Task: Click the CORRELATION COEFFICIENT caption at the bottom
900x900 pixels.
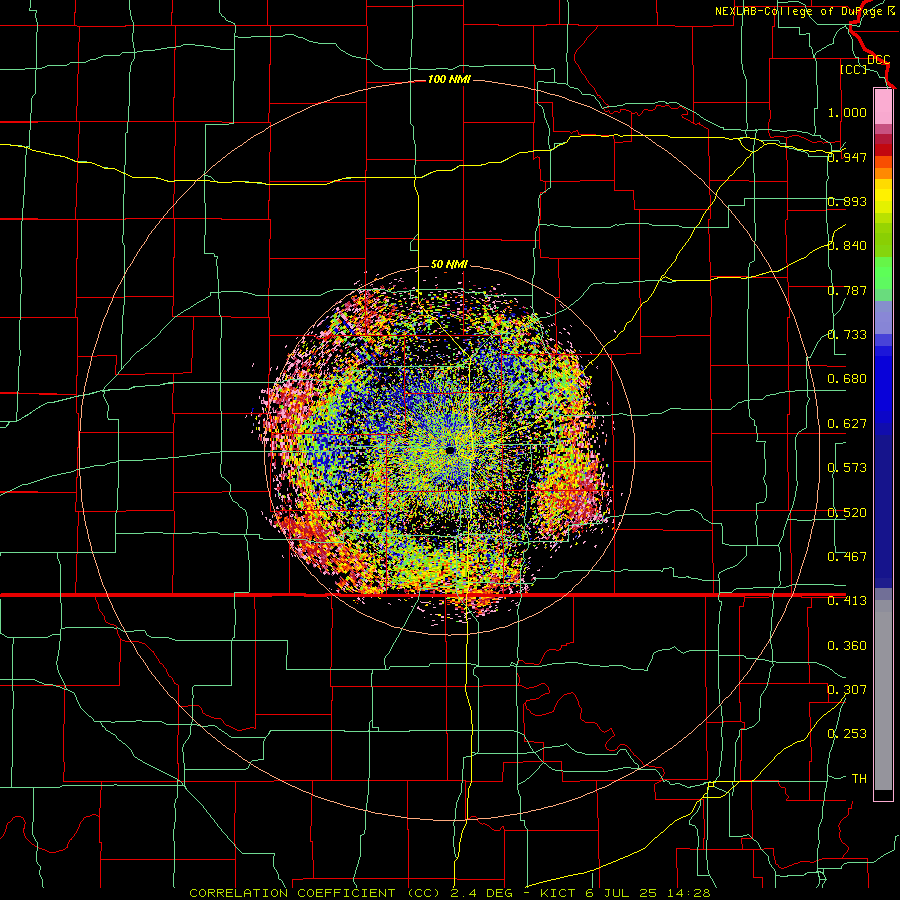Action: point(449,893)
